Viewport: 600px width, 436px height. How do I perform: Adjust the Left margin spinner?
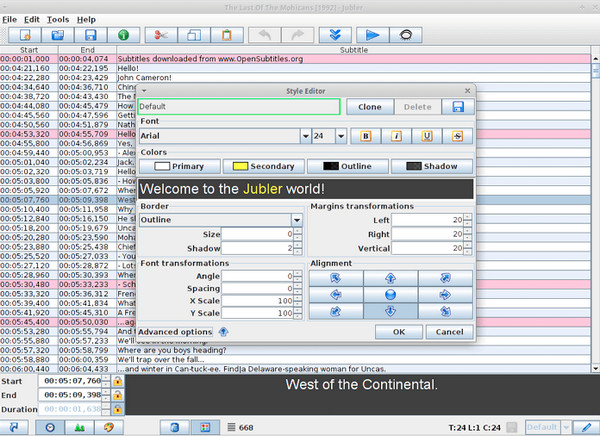click(468, 220)
